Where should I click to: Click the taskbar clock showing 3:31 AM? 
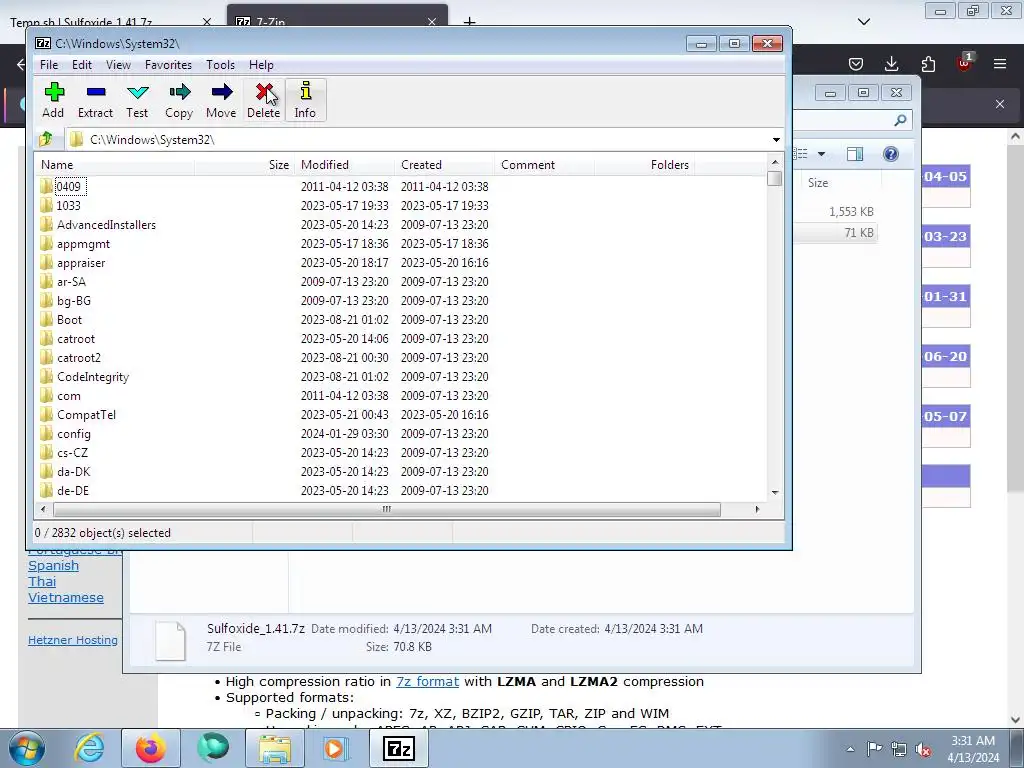[973, 749]
